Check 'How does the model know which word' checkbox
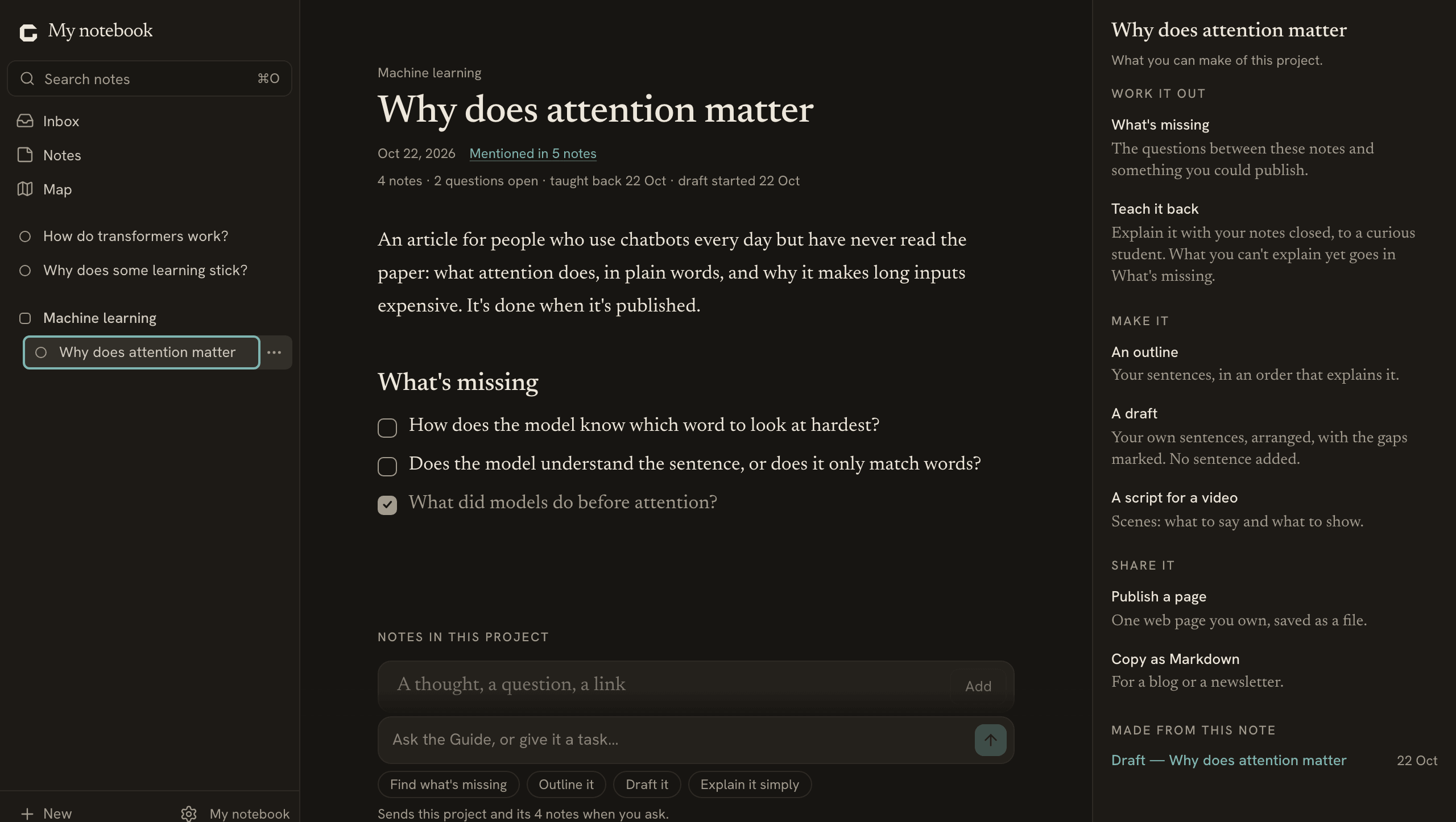 pyautogui.click(x=387, y=427)
